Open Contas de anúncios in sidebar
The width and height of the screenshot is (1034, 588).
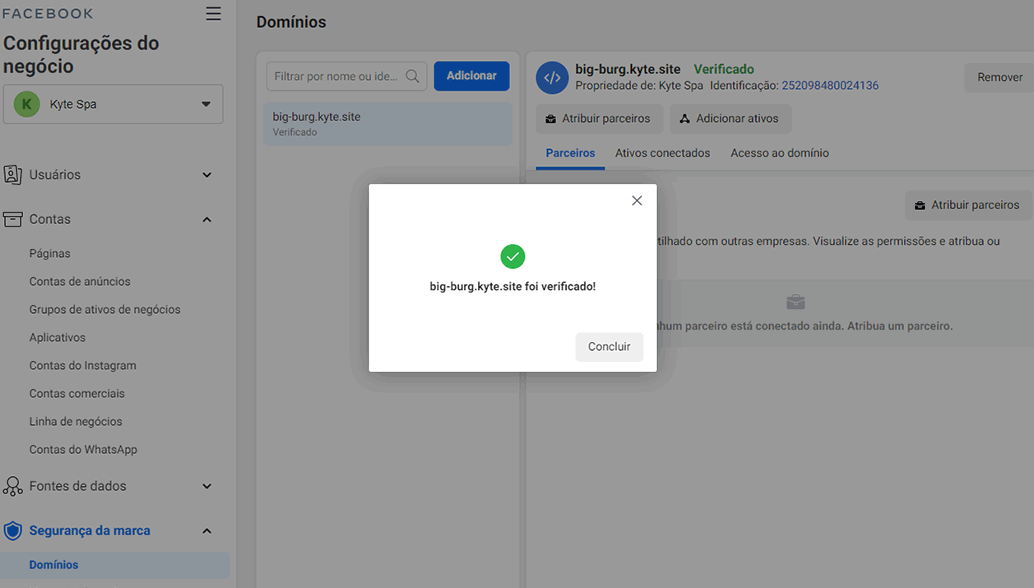coord(80,281)
